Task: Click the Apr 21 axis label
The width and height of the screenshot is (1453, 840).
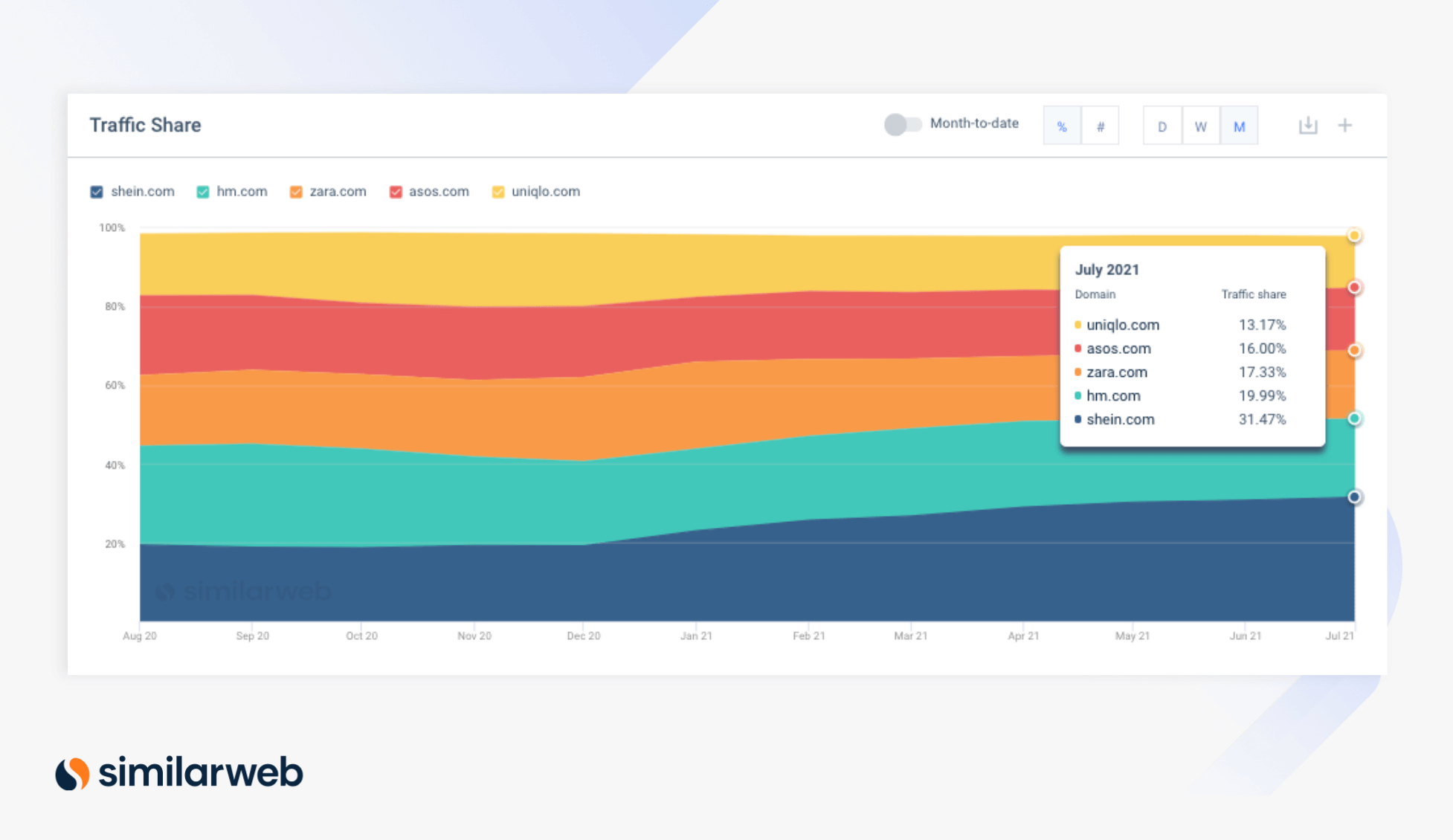Action: [1023, 636]
